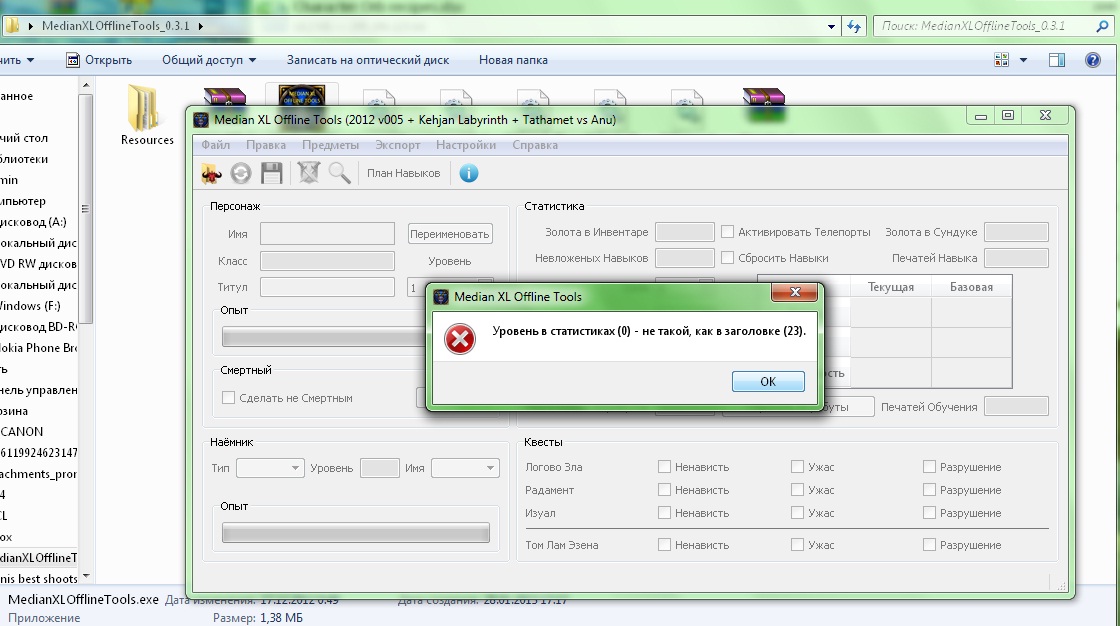Expand the Explorer address bar history dropdown
Screen dimensions: 1120x626
[x=831, y=26]
